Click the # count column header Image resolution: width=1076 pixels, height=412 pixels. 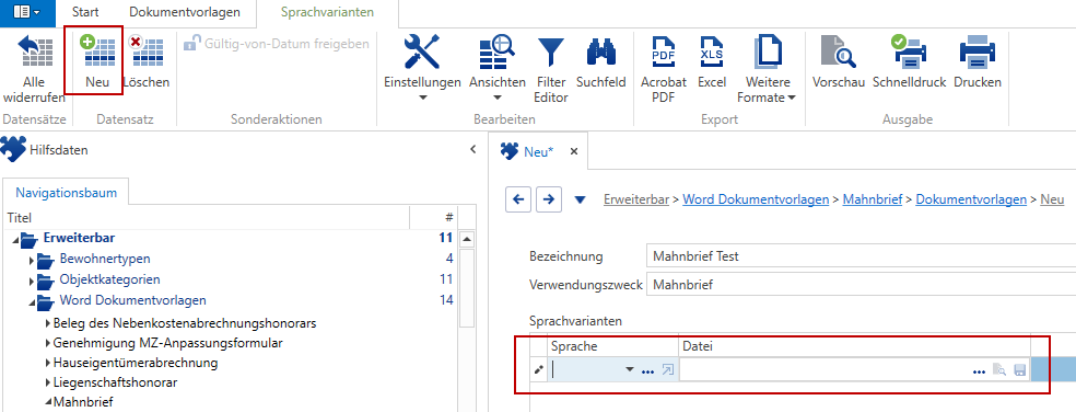pyautogui.click(x=434, y=218)
